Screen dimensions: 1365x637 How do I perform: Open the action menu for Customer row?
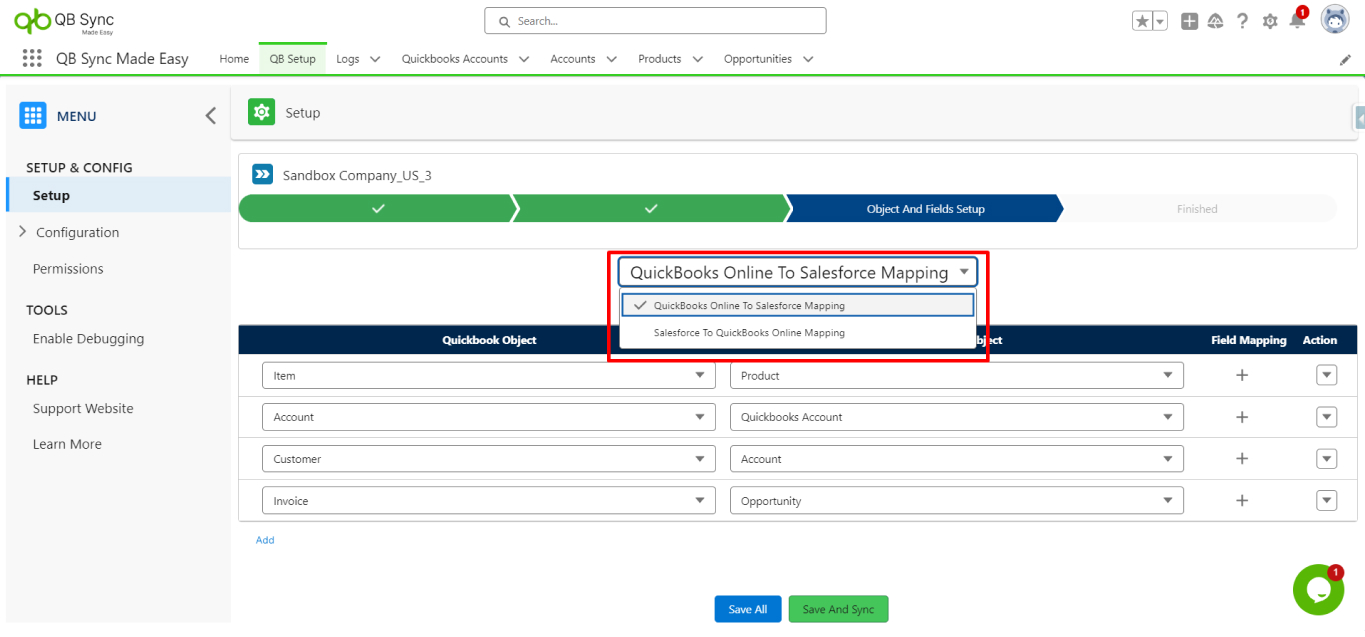point(1327,459)
